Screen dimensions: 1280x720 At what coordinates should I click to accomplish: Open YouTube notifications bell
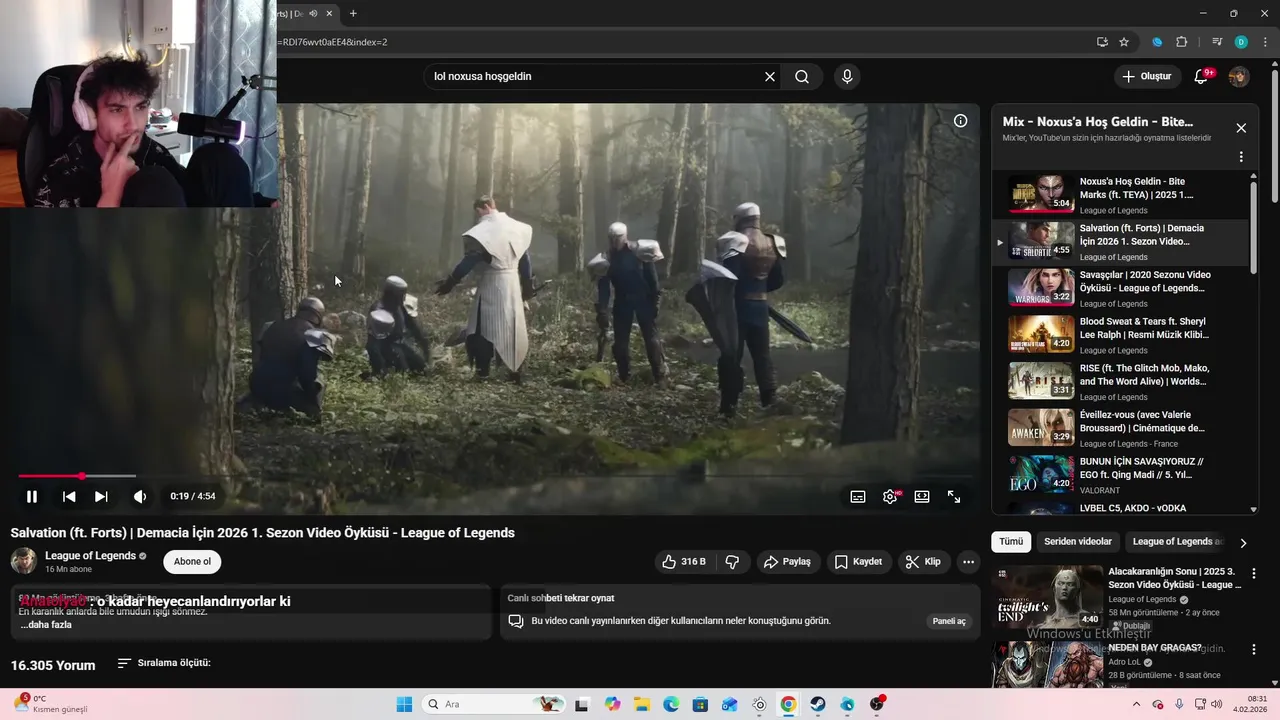[1201, 76]
